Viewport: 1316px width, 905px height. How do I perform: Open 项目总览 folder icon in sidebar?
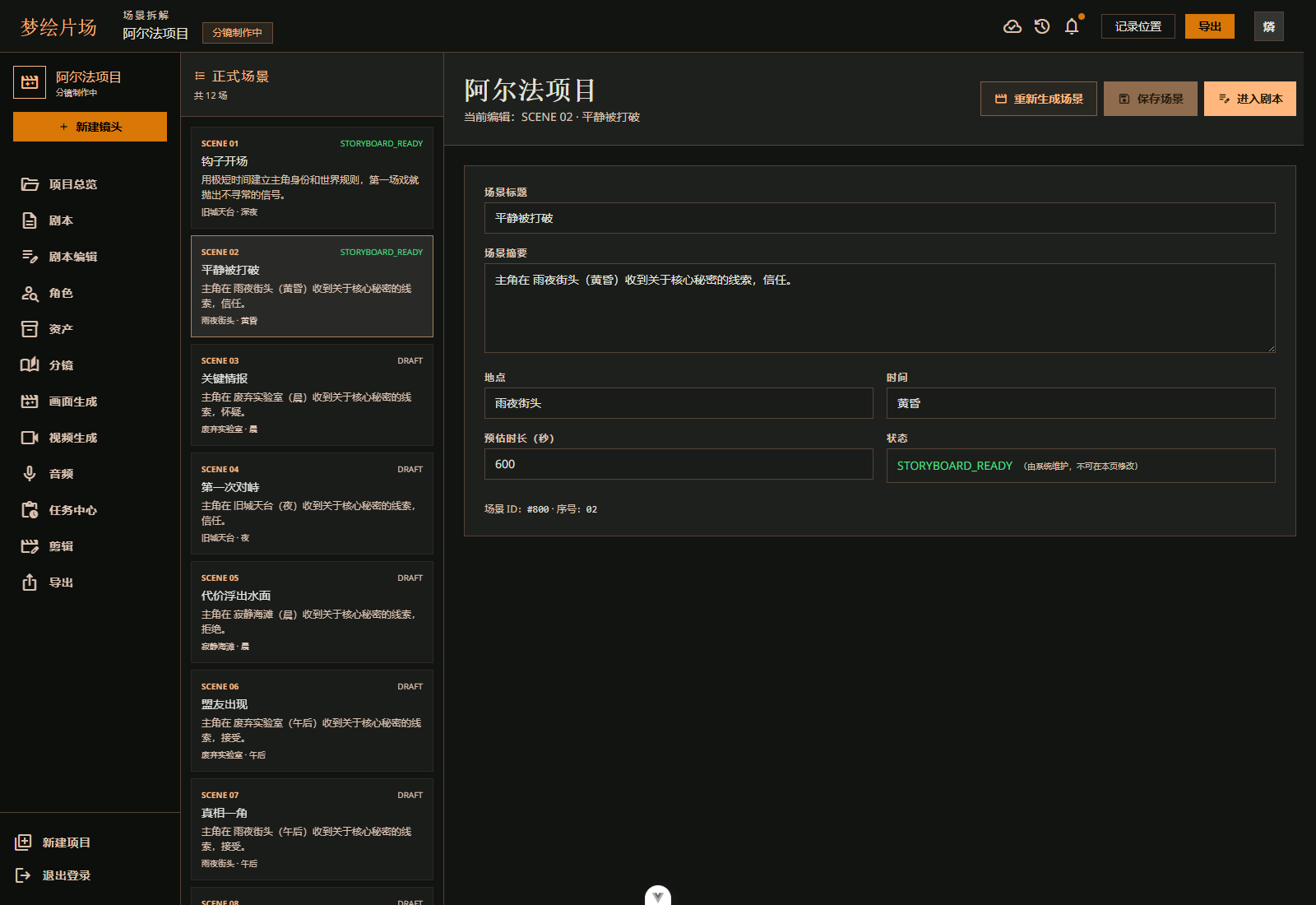[30, 184]
